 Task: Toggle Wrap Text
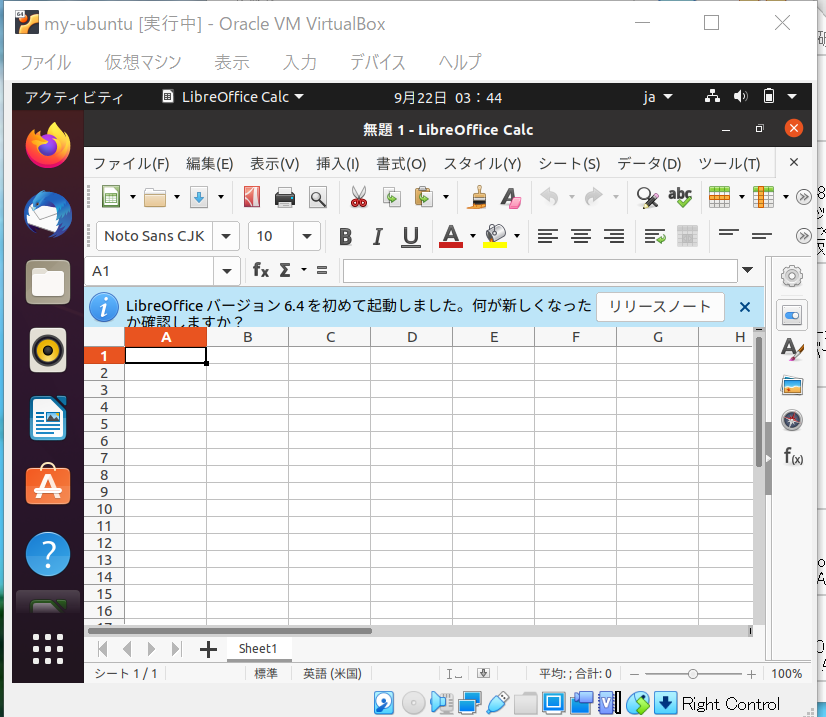click(x=655, y=236)
